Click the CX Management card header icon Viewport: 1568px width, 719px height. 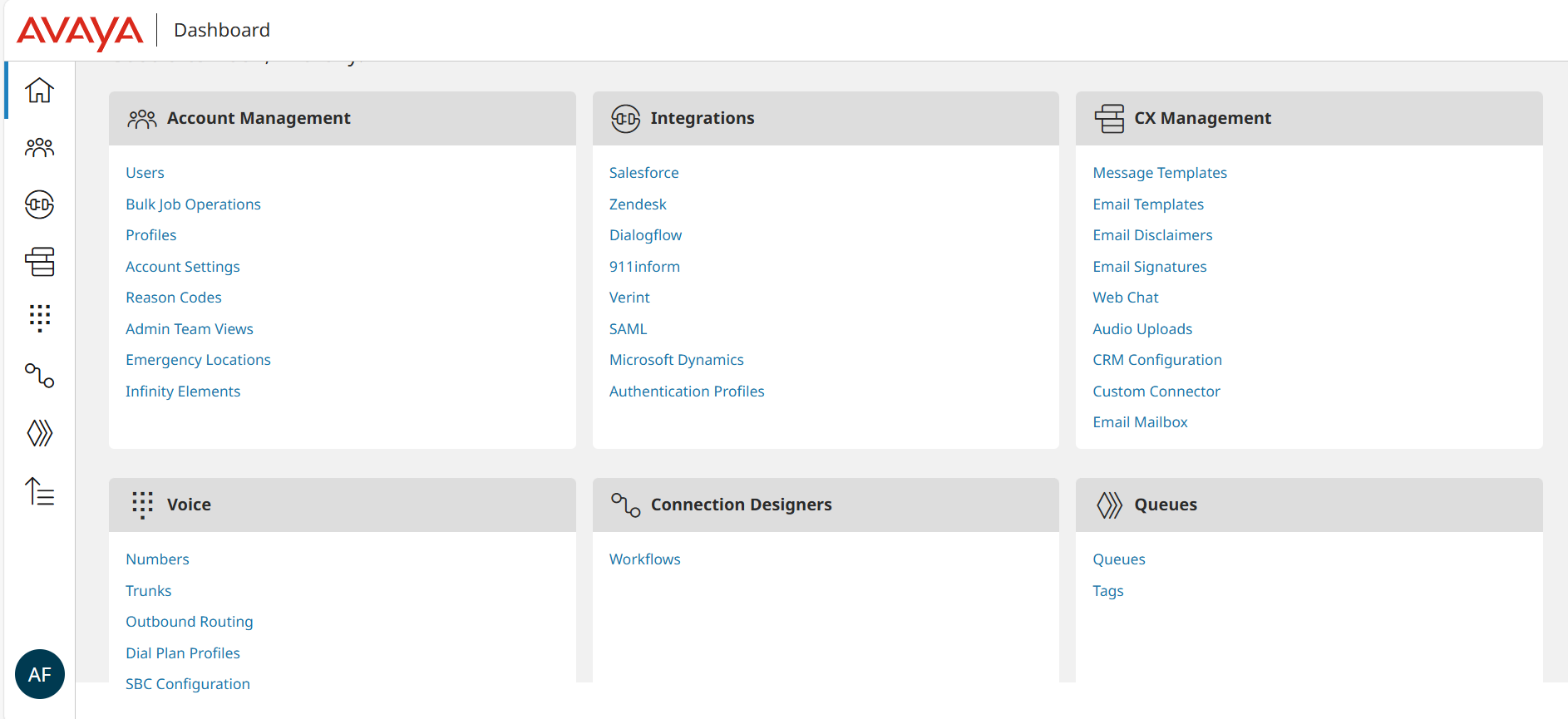point(1109,119)
